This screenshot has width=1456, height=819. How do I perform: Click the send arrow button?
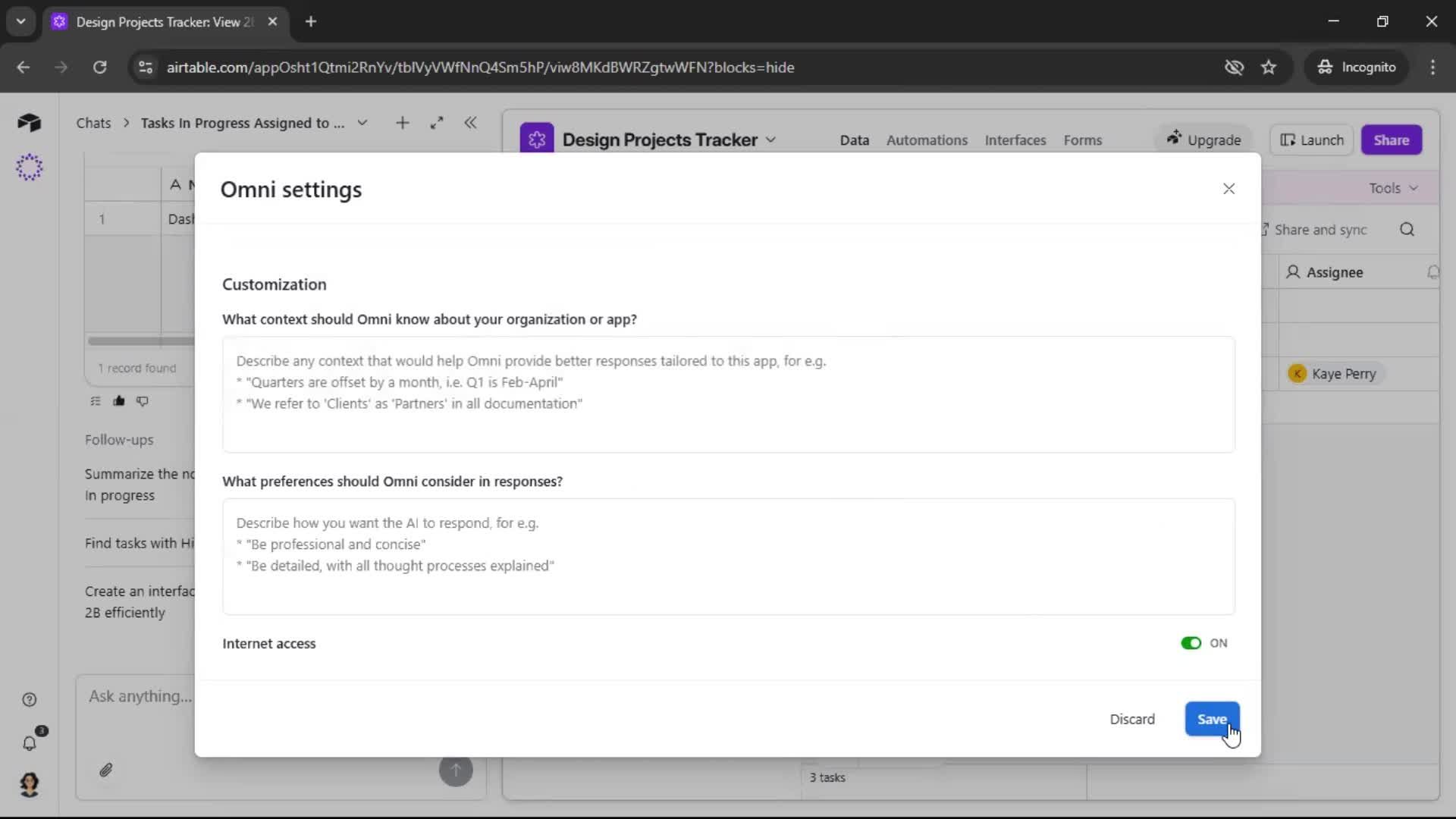456,770
